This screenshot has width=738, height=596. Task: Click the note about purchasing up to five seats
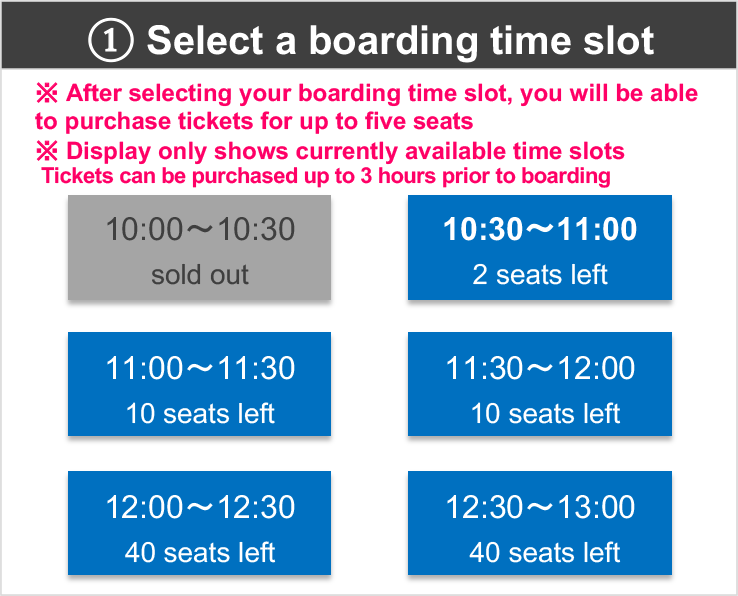pyautogui.click(x=255, y=121)
